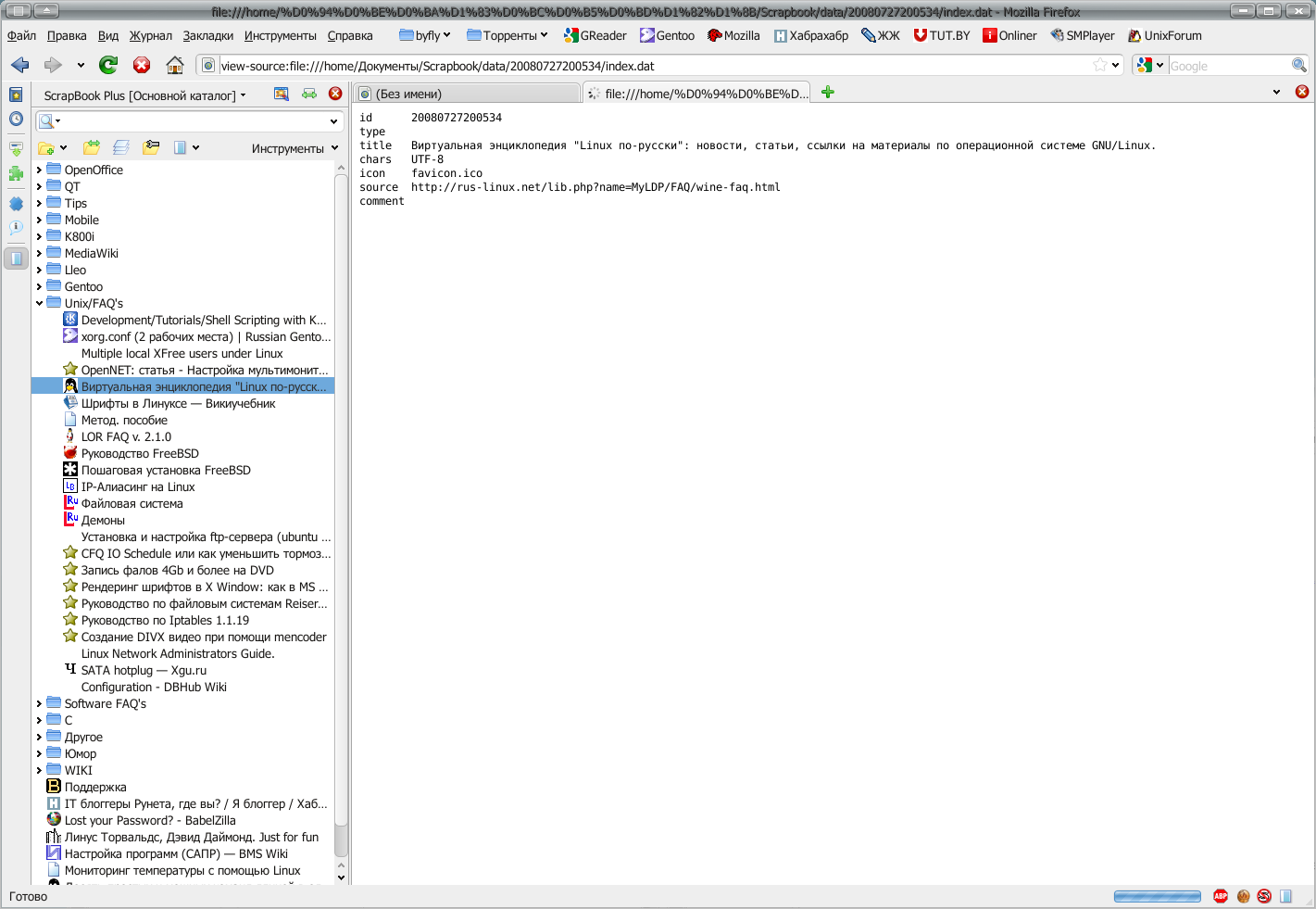Screen dimensions: 1316x909
Task: Click the stacked sheets icon in ScrapBook toolbar
Action: click(x=121, y=147)
